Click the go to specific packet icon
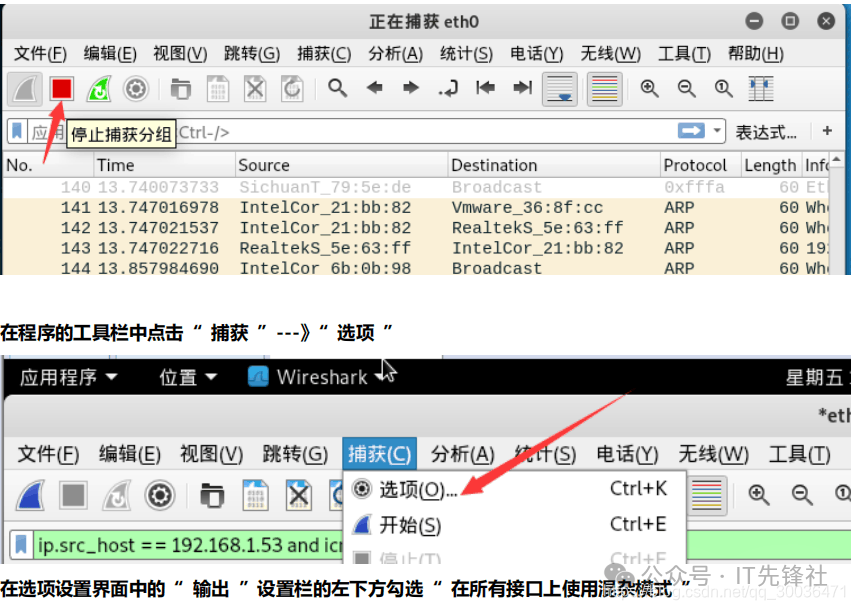The width and height of the screenshot is (855, 610). tap(449, 89)
